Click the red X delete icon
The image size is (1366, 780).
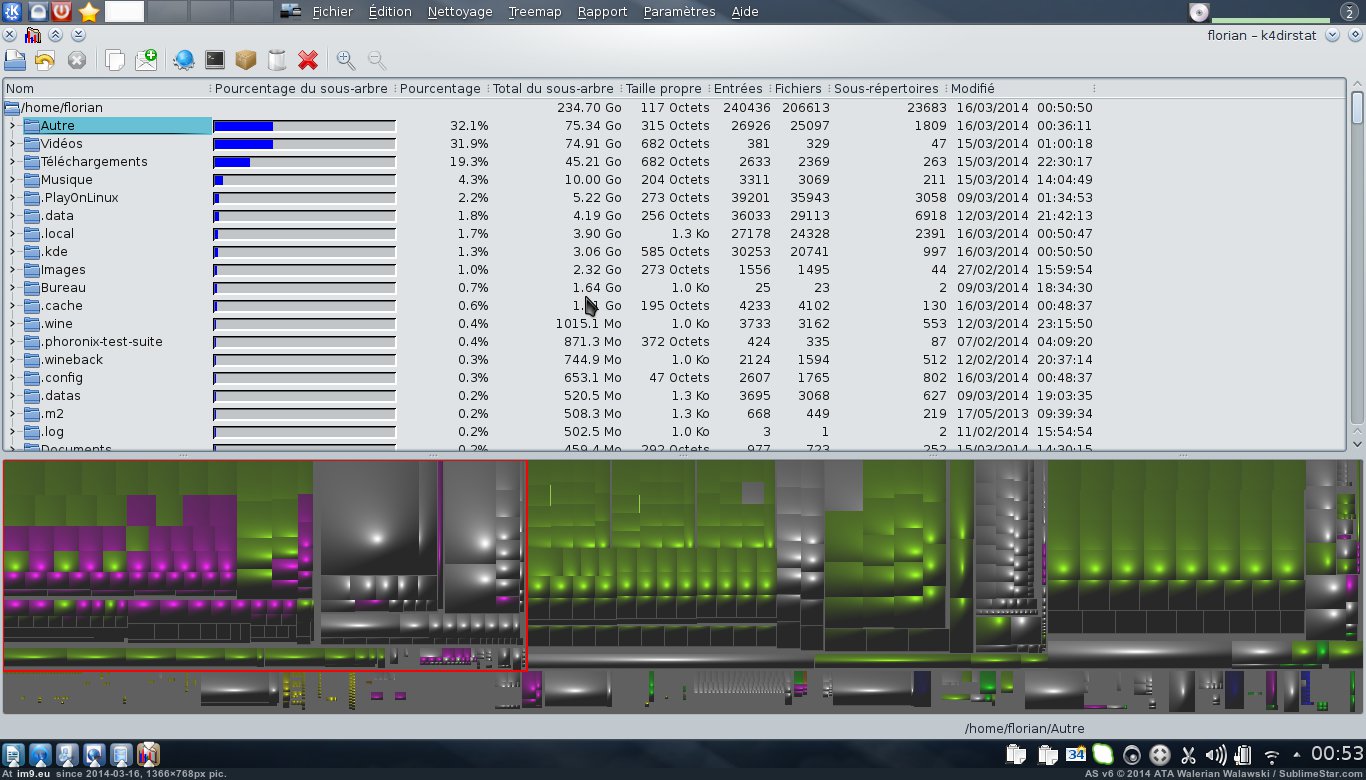pyautogui.click(x=308, y=60)
